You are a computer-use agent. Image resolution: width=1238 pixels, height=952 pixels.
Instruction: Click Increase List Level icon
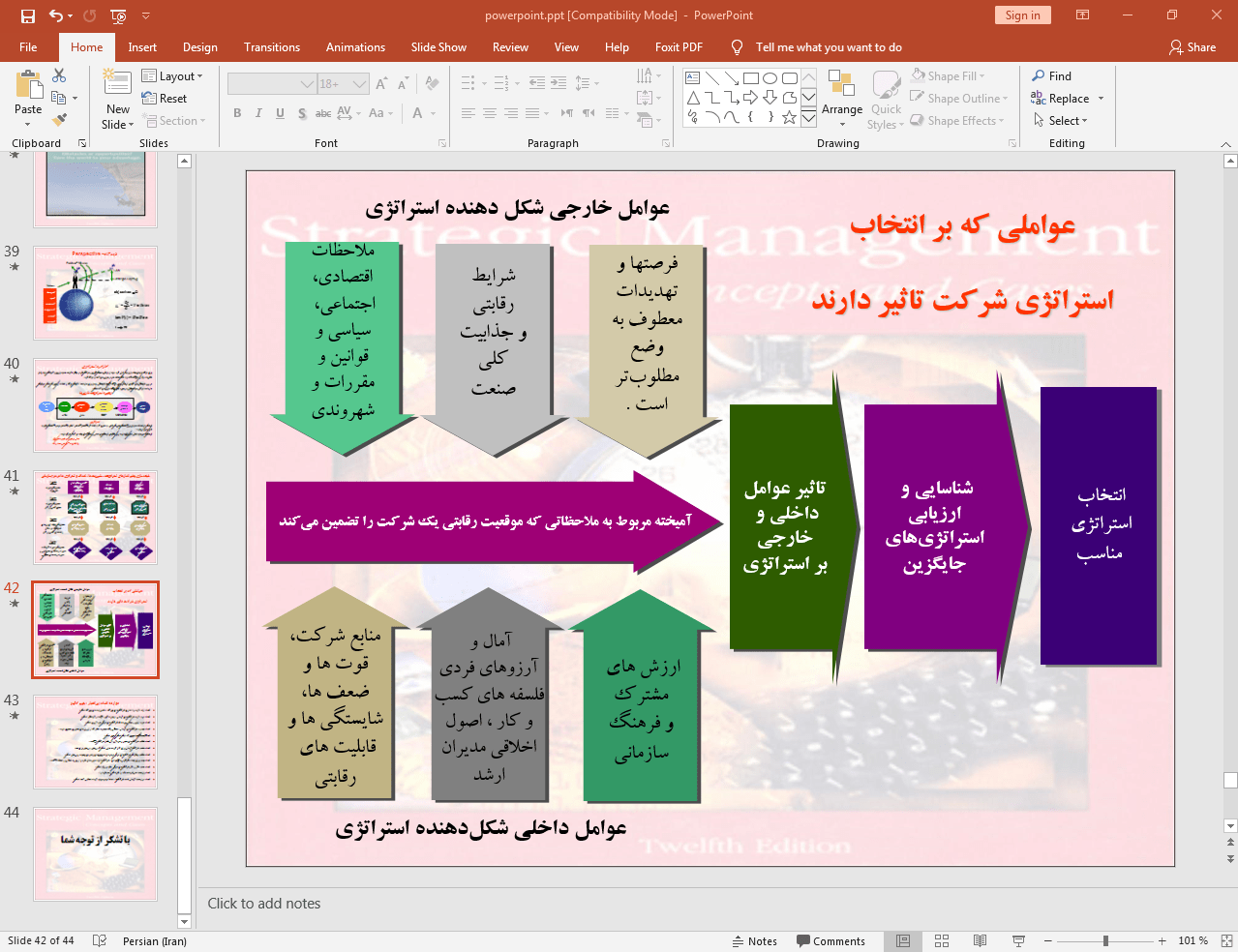[x=559, y=83]
